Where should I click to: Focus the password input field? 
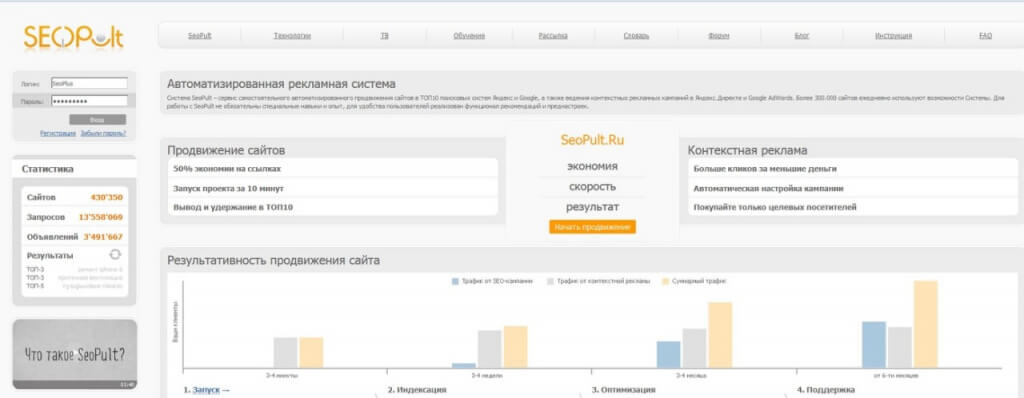pyautogui.click(x=89, y=101)
